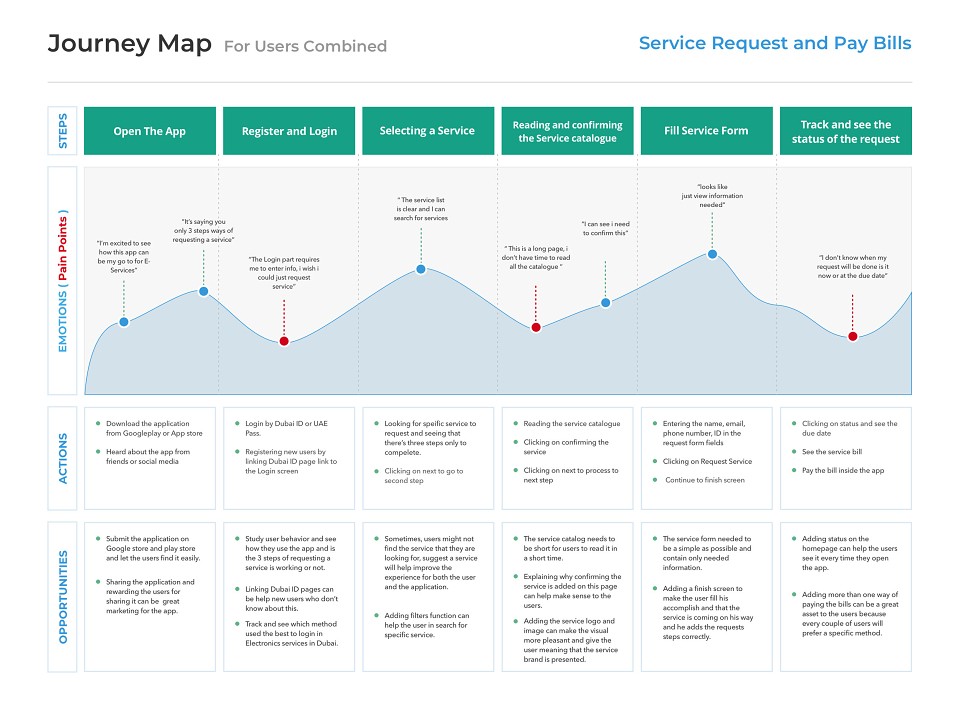Click the Service Request and Pay Bills title
This screenshot has height=720, width=960.
(775, 43)
